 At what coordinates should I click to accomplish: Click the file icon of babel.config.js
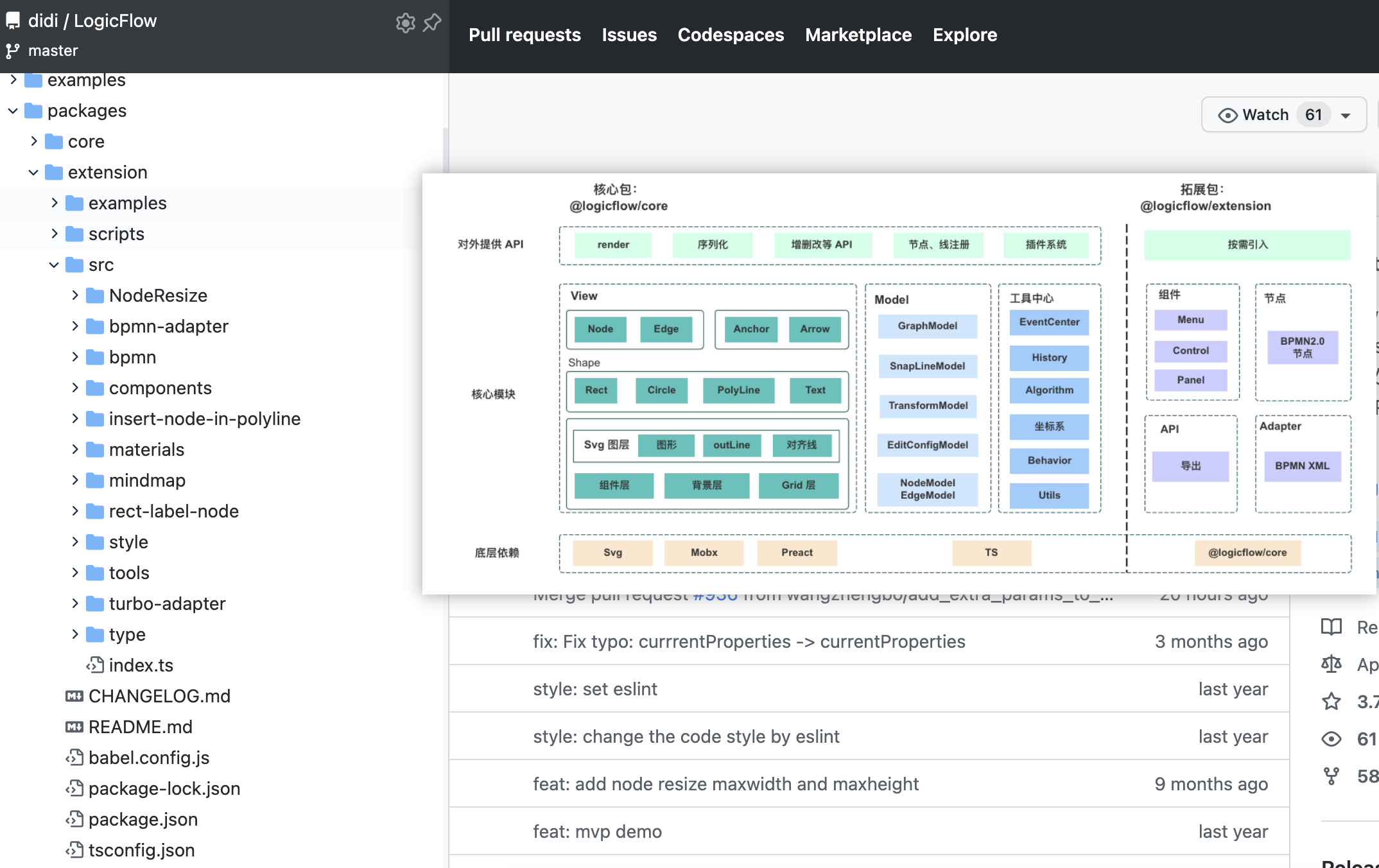pos(74,757)
